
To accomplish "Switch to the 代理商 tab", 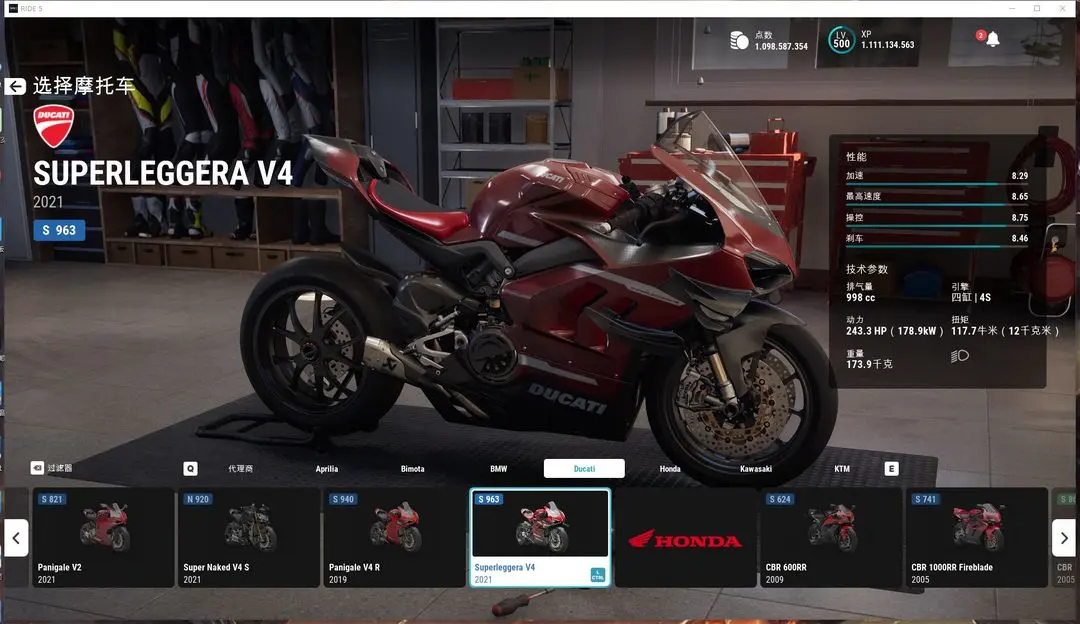I will [x=240, y=468].
